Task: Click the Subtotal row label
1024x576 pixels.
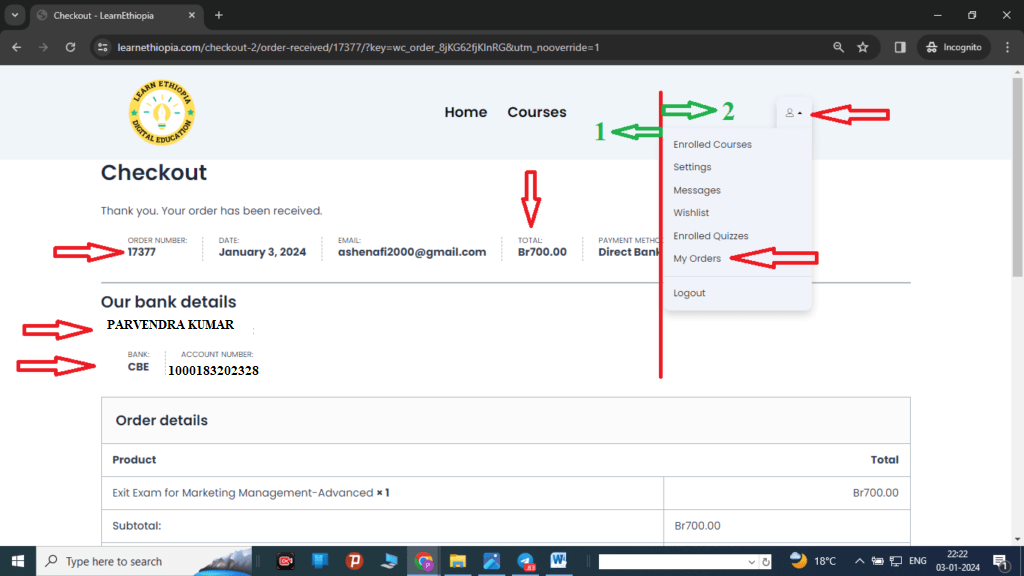Action: coord(136,526)
